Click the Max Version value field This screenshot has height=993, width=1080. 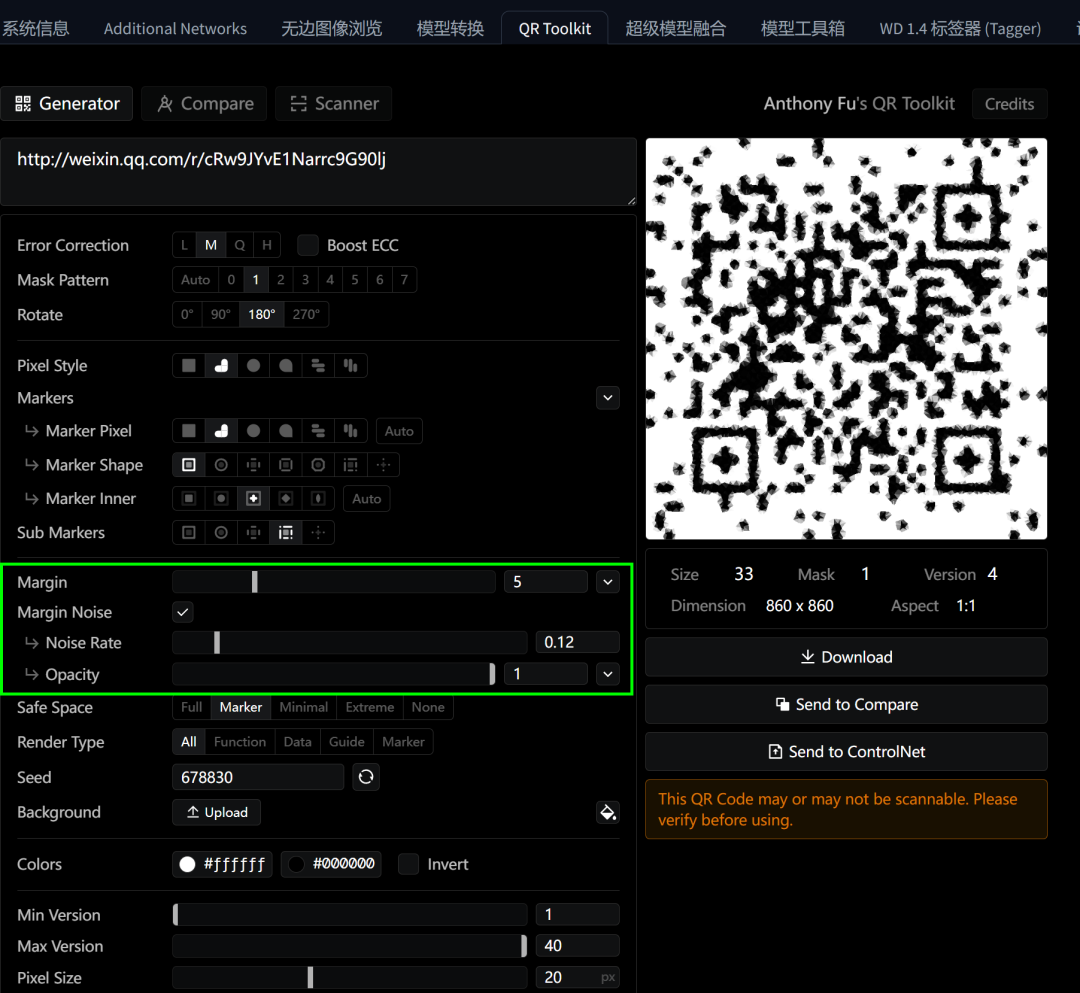[x=577, y=945]
